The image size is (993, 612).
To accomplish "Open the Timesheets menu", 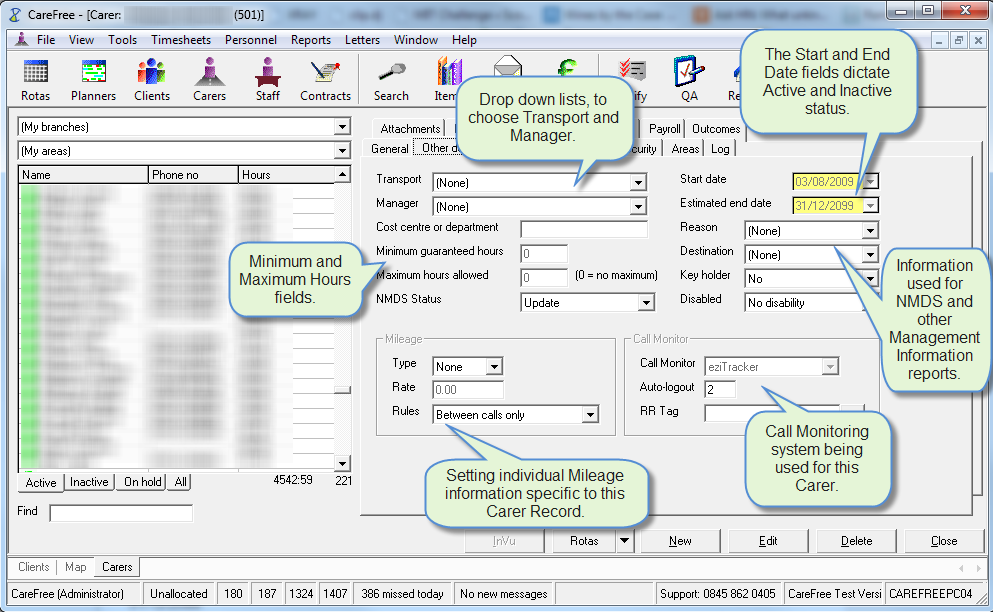I will pyautogui.click(x=180, y=40).
